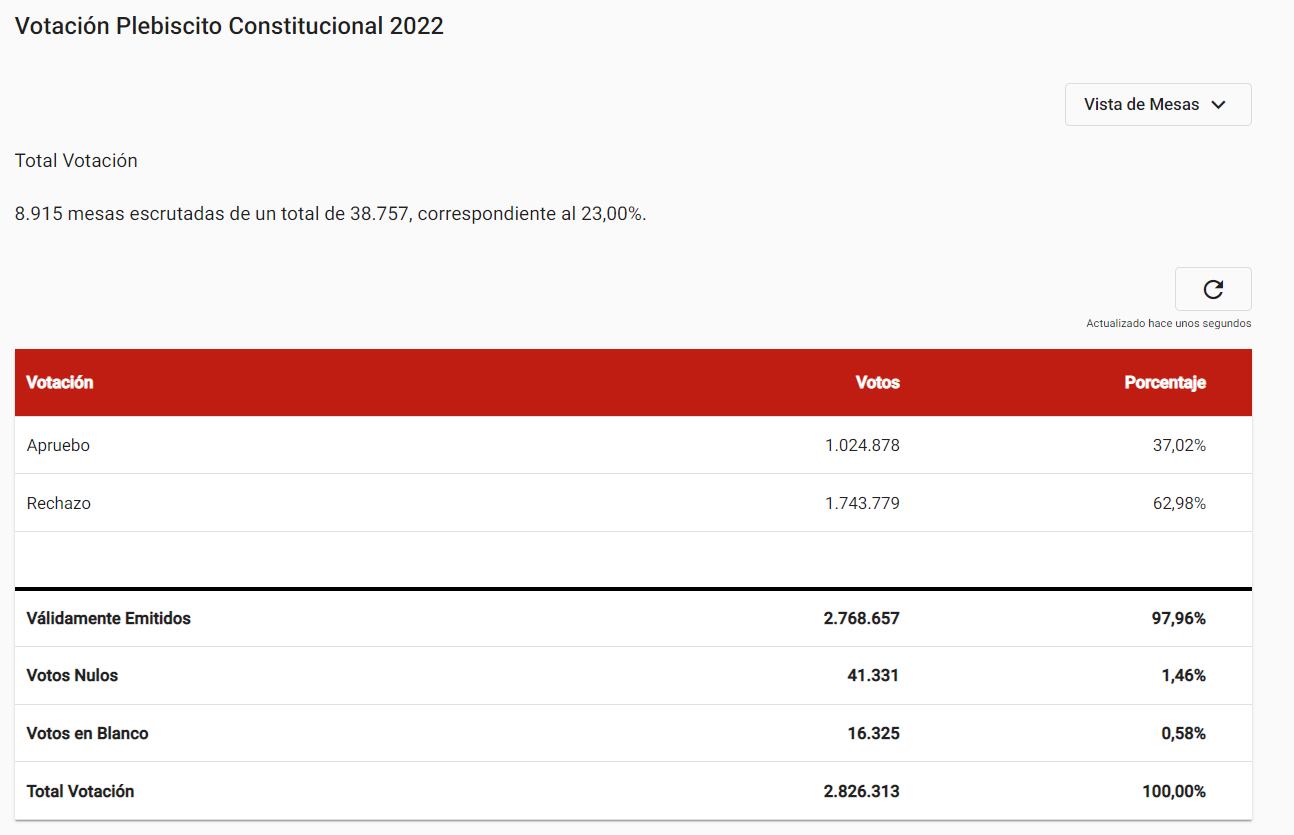Open the Vista de Mesas dropdown

pos(1157,104)
